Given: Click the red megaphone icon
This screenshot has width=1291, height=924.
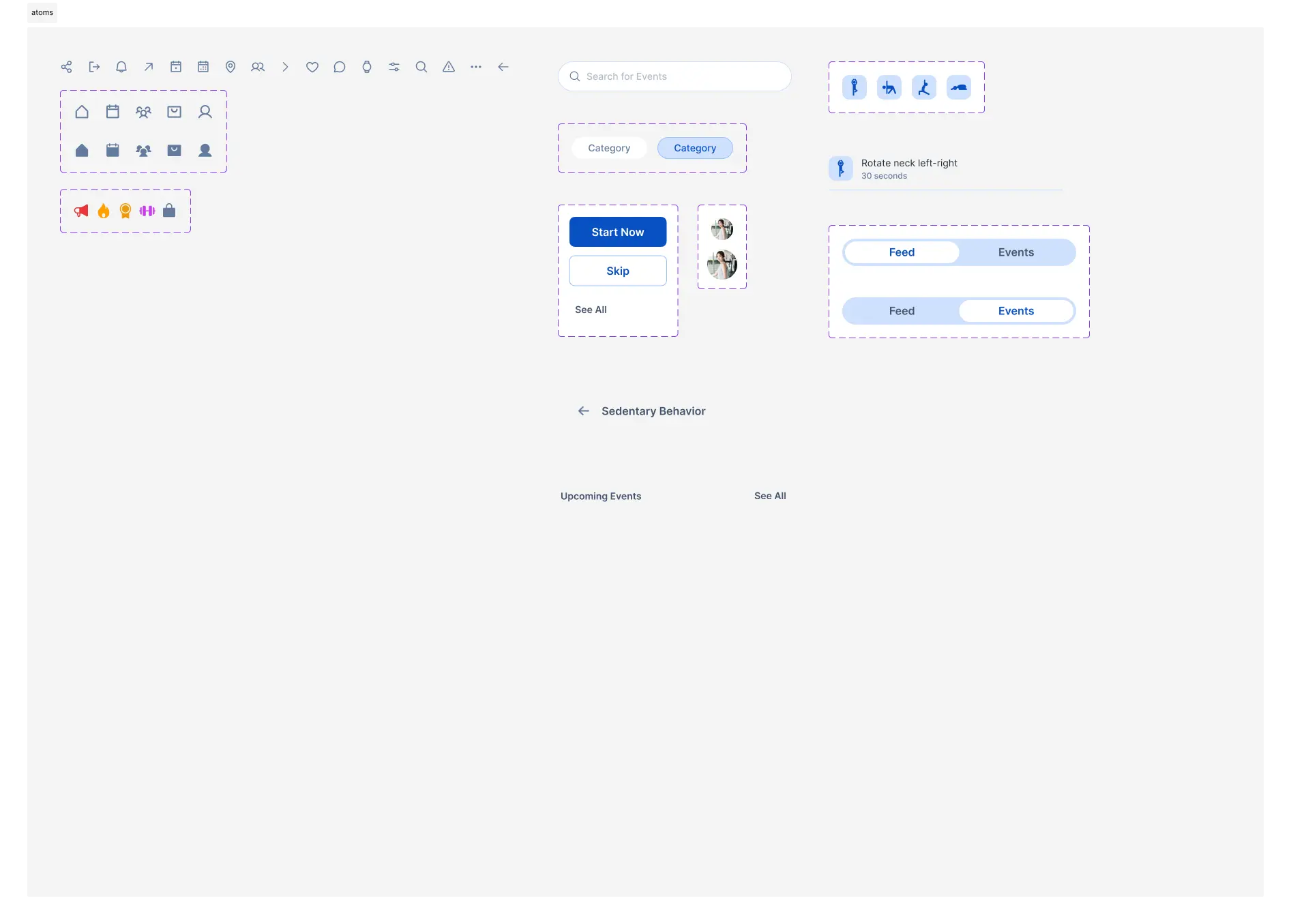Looking at the screenshot, I should point(81,211).
